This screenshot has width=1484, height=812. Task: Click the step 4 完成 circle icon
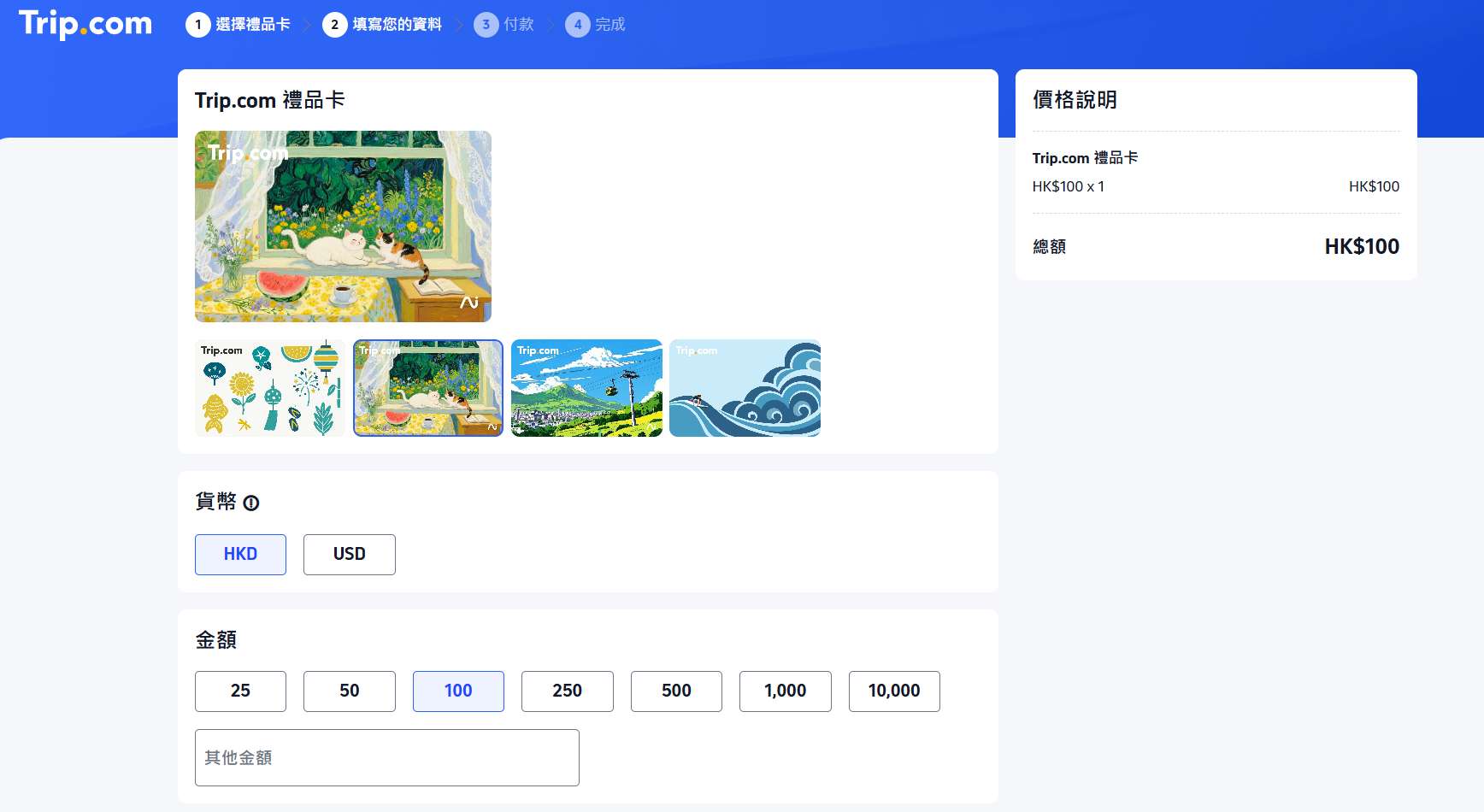[x=578, y=25]
